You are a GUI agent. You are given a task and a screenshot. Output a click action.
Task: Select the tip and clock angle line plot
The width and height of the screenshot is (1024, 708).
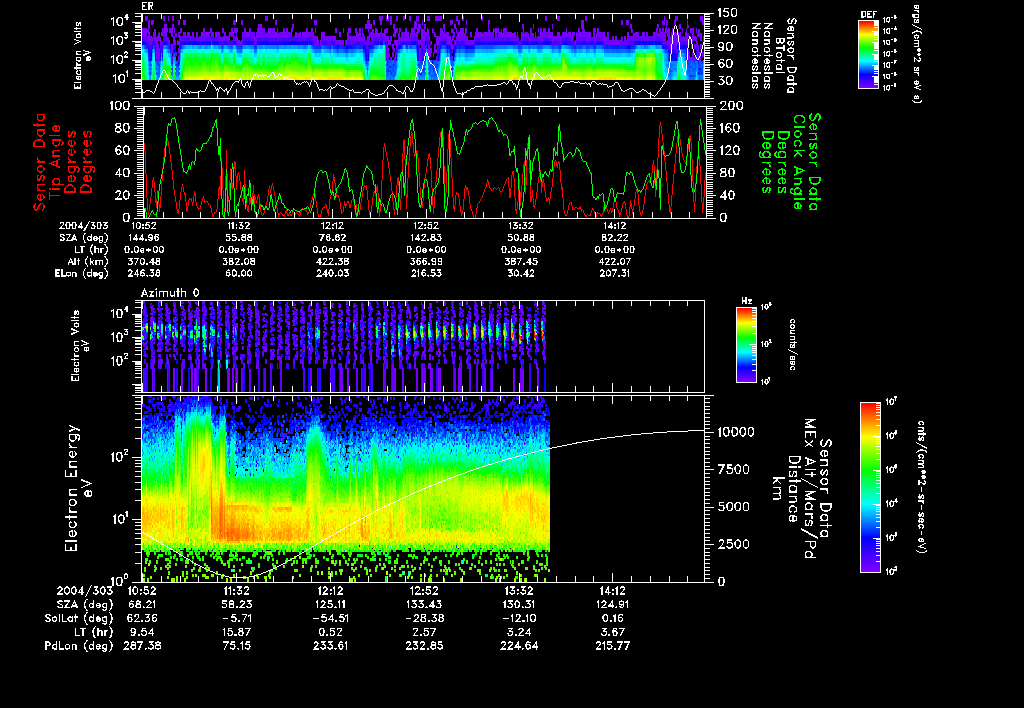423,161
